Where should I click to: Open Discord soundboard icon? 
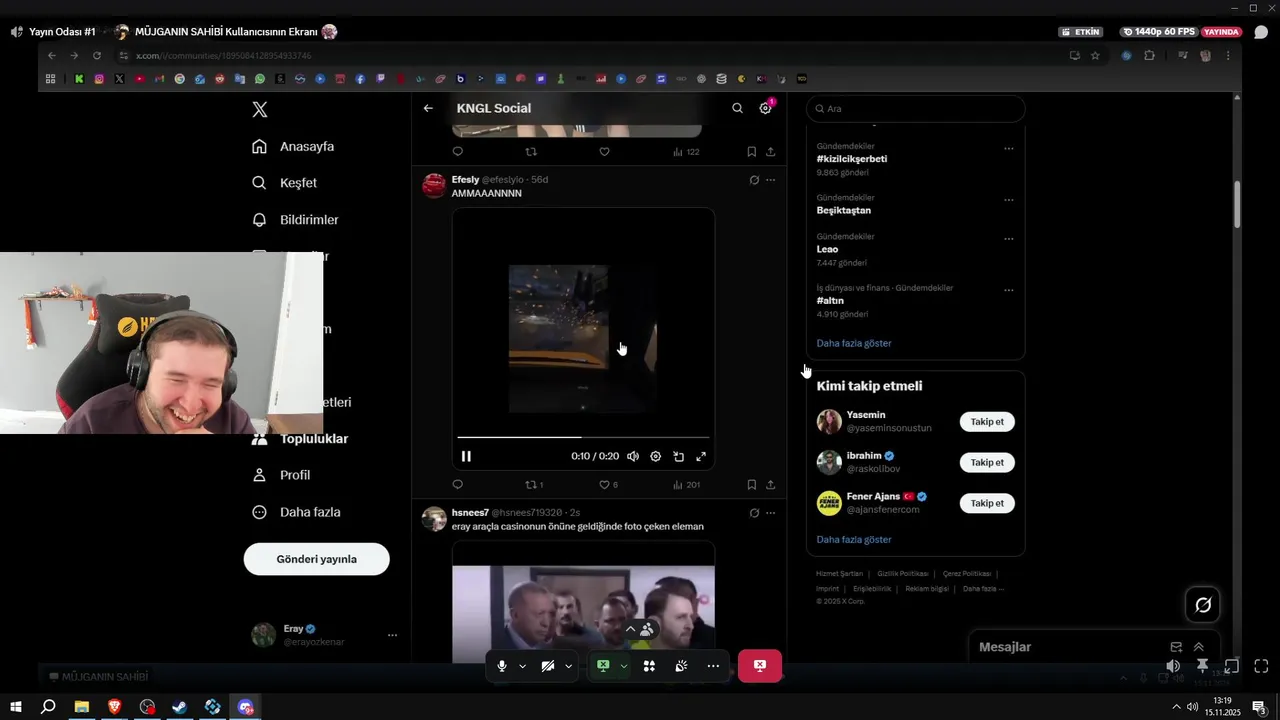(x=681, y=666)
